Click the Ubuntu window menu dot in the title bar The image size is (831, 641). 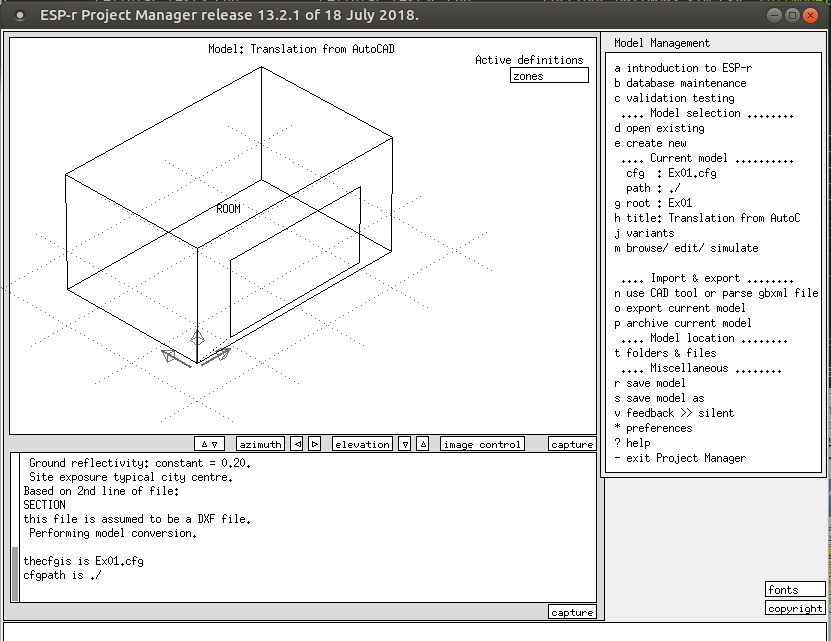click(19, 15)
